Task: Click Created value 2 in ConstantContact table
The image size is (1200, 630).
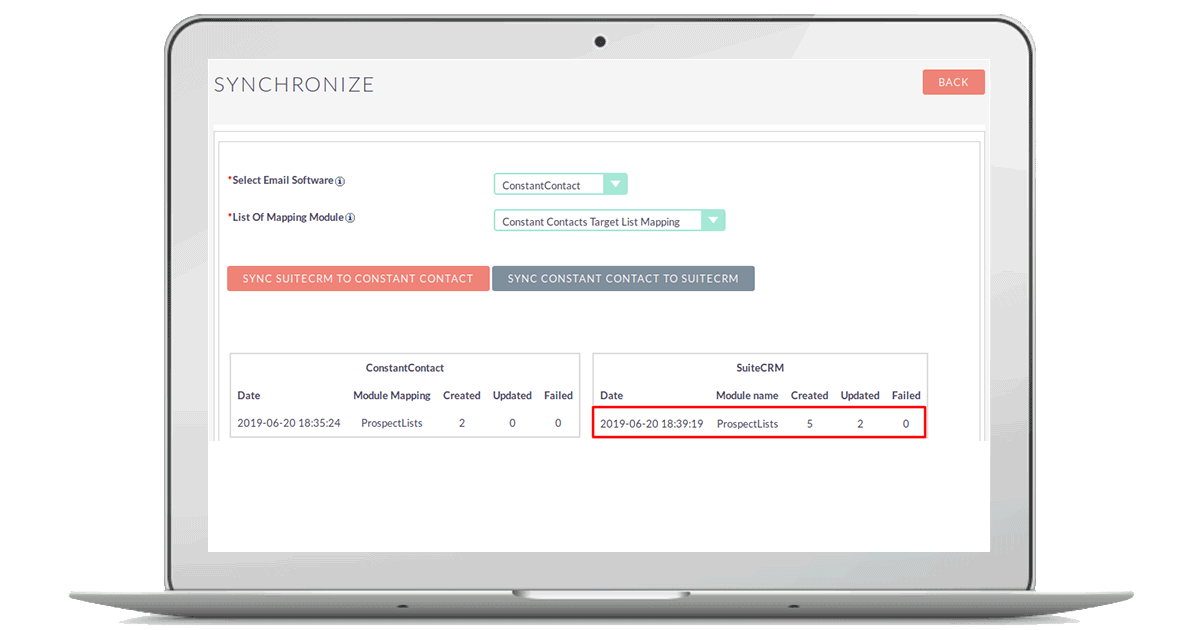Action: click(462, 423)
